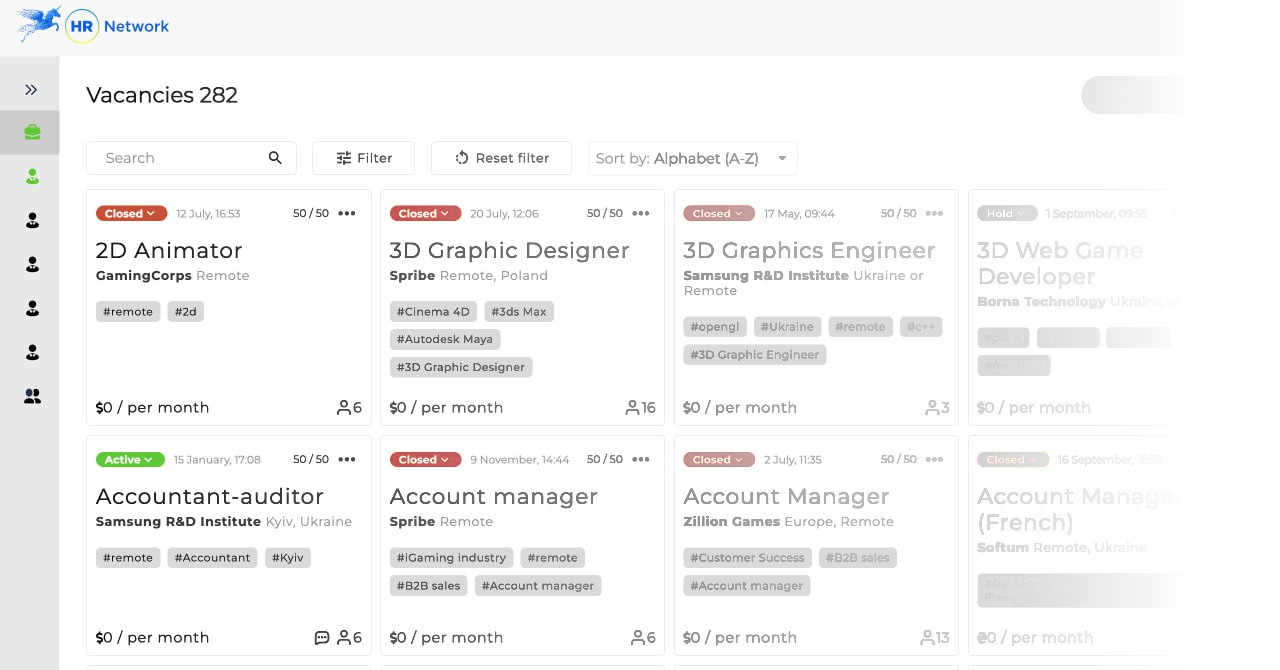Expand the sidebar with the double-chevron icon
Screen dimensions: 1280x670
point(31,90)
